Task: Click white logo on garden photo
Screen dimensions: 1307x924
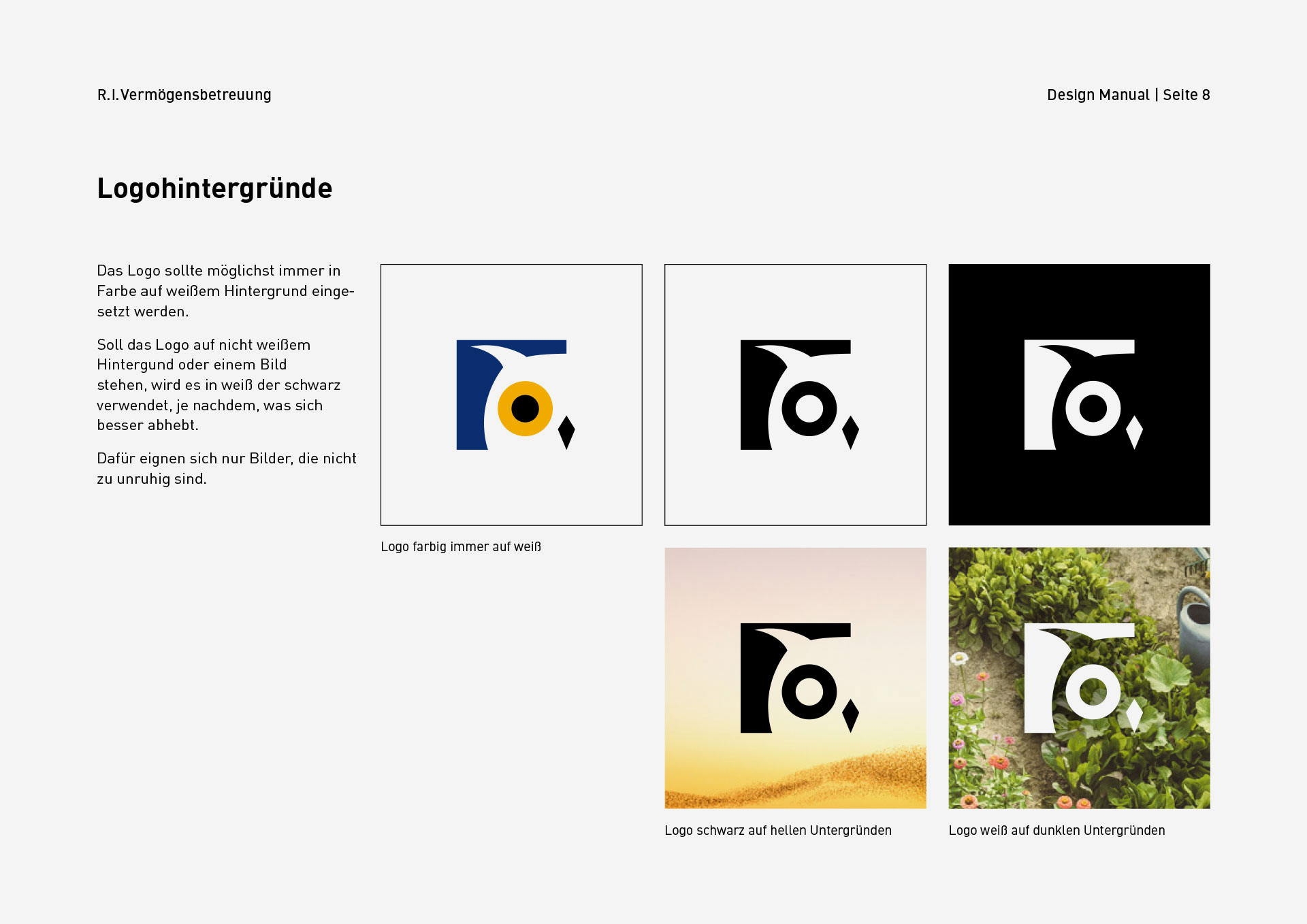Action: pyautogui.click(x=1084, y=678)
